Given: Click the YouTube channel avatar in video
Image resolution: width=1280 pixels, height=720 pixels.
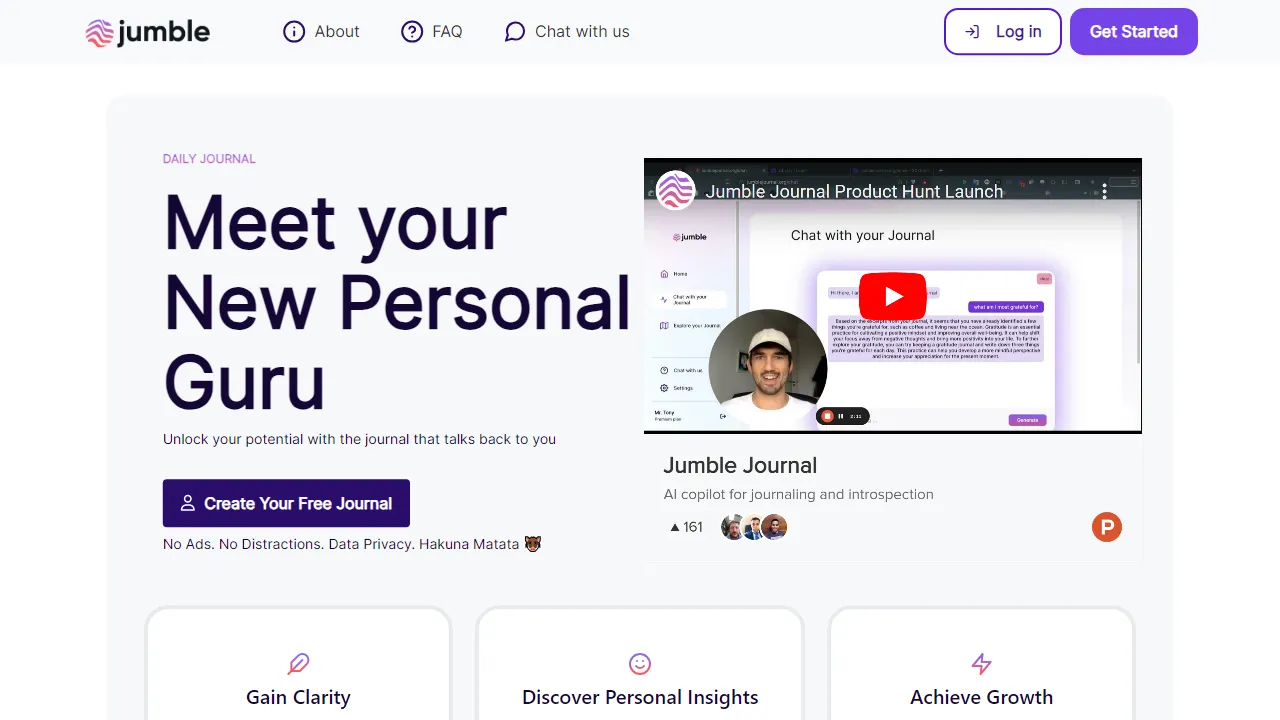Looking at the screenshot, I should click(676, 190).
